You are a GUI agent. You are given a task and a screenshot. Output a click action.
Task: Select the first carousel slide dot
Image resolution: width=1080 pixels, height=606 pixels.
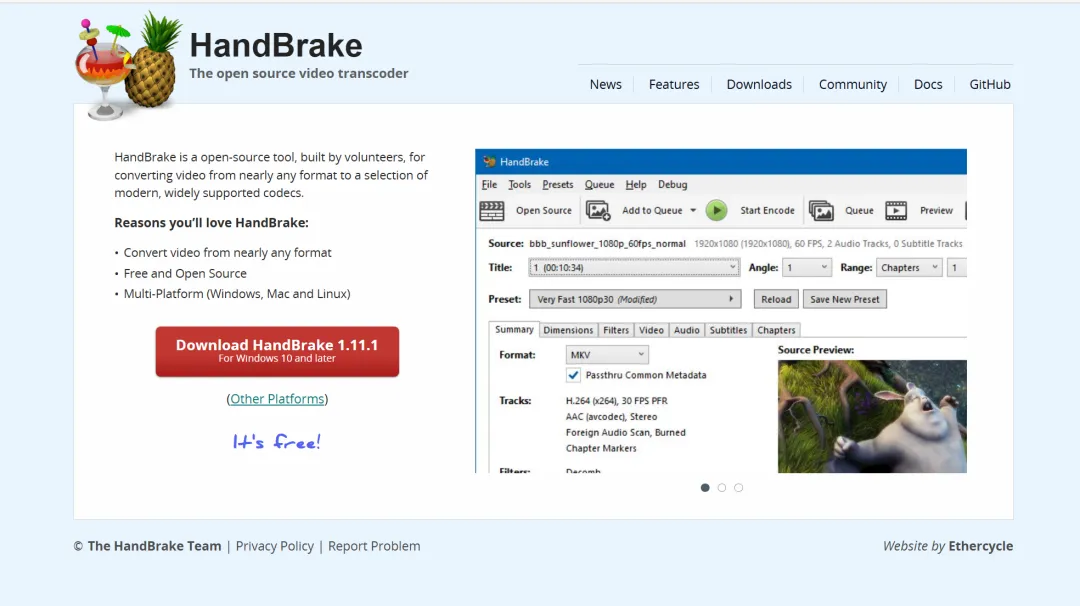point(705,488)
